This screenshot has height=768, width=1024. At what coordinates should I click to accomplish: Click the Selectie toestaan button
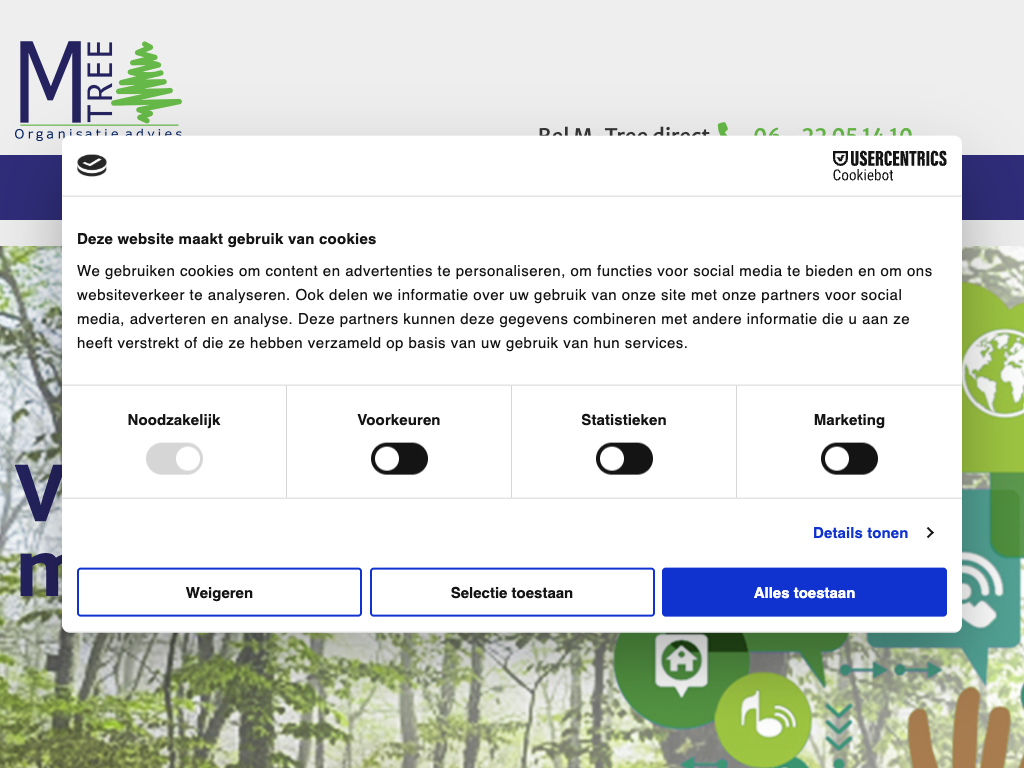tap(512, 593)
